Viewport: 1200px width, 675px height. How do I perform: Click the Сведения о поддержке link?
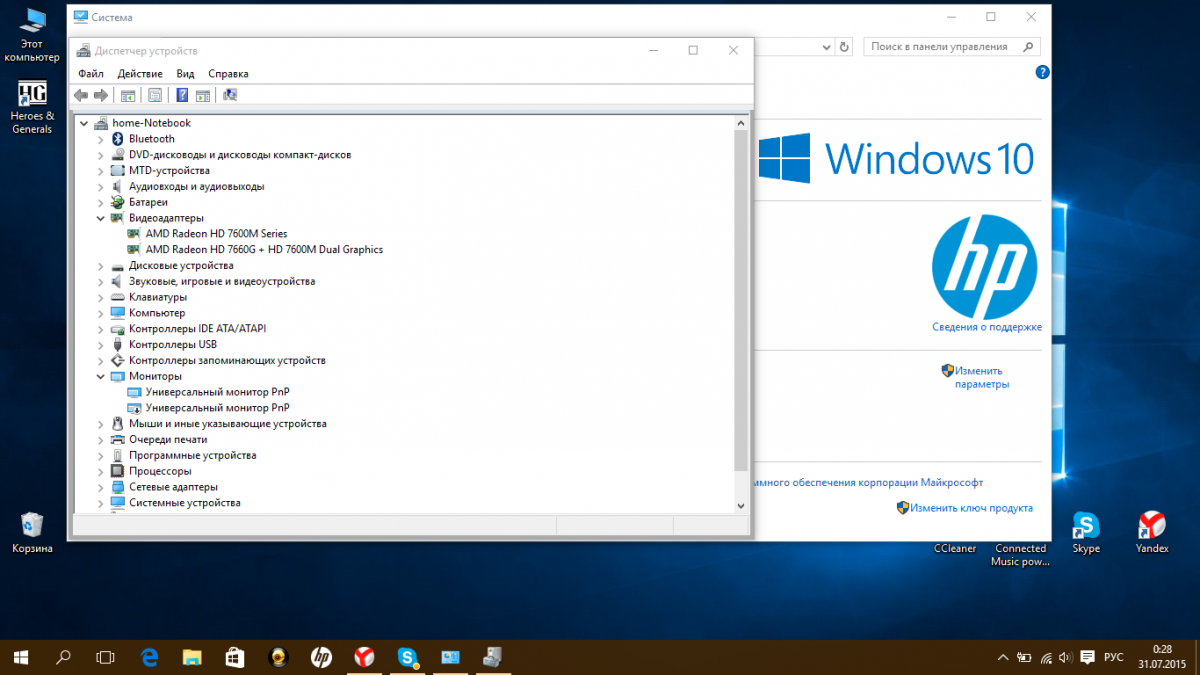point(986,327)
